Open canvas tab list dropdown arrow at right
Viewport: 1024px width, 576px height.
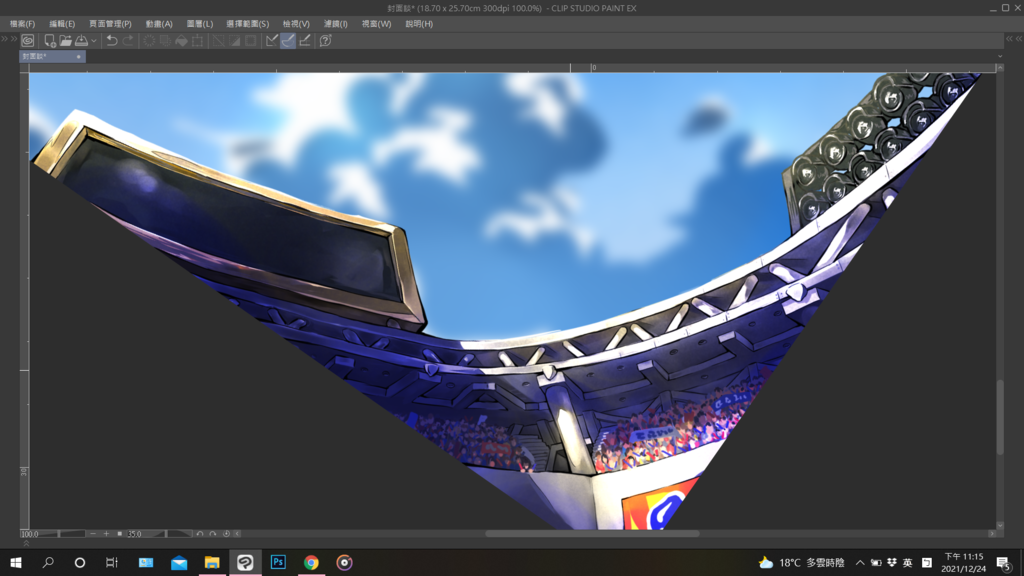click(1000, 57)
